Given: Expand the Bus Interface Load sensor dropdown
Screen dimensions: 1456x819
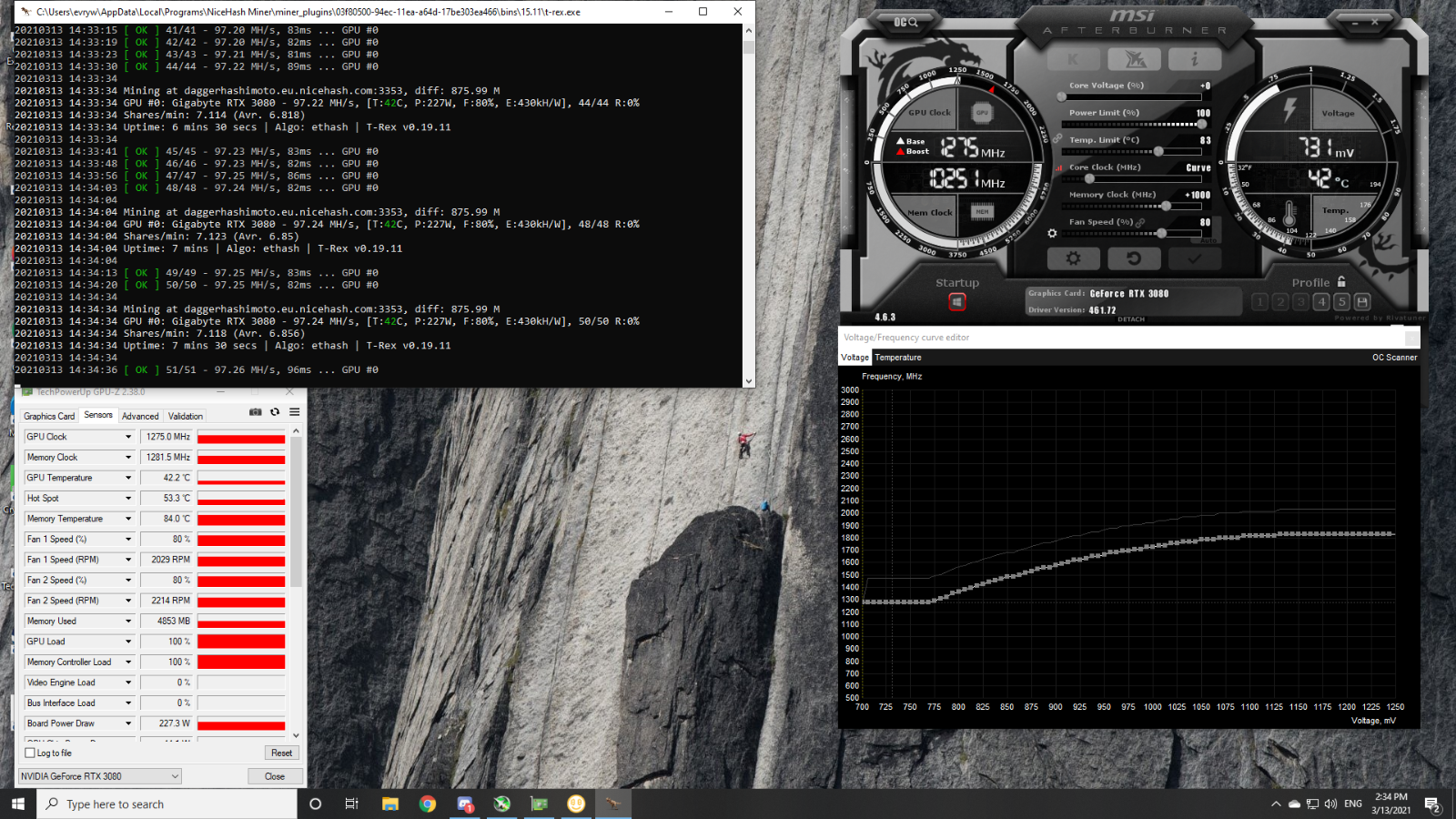Looking at the screenshot, I should pos(128,703).
